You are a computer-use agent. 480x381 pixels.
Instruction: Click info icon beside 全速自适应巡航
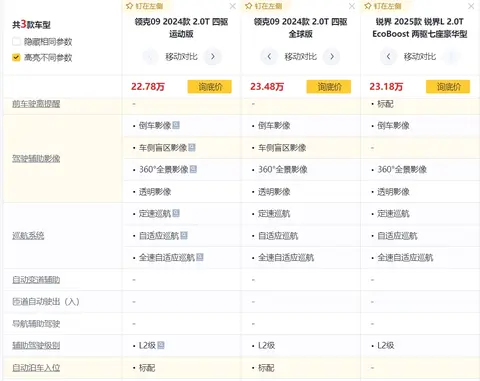(x=200, y=257)
